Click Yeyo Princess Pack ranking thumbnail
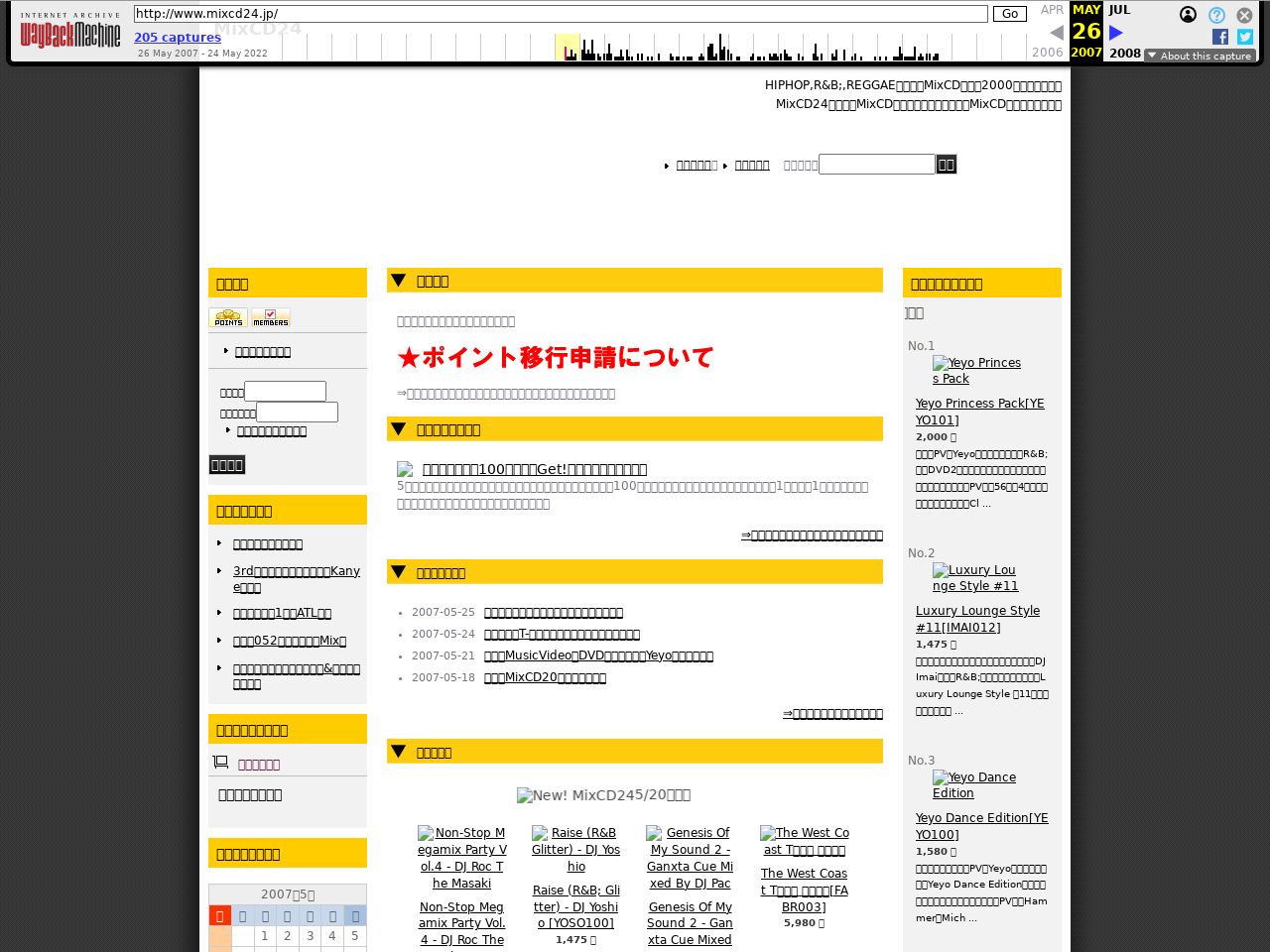The image size is (1270, 952). click(x=976, y=371)
